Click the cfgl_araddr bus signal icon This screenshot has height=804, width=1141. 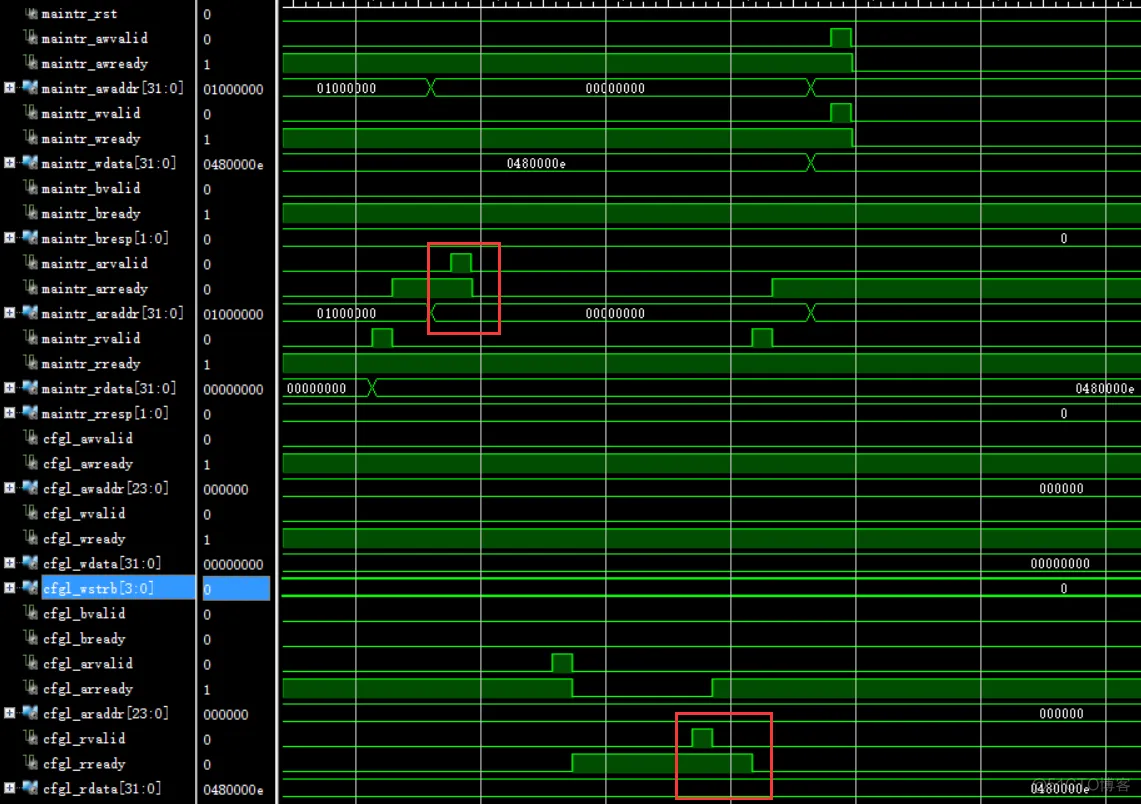(x=30, y=713)
